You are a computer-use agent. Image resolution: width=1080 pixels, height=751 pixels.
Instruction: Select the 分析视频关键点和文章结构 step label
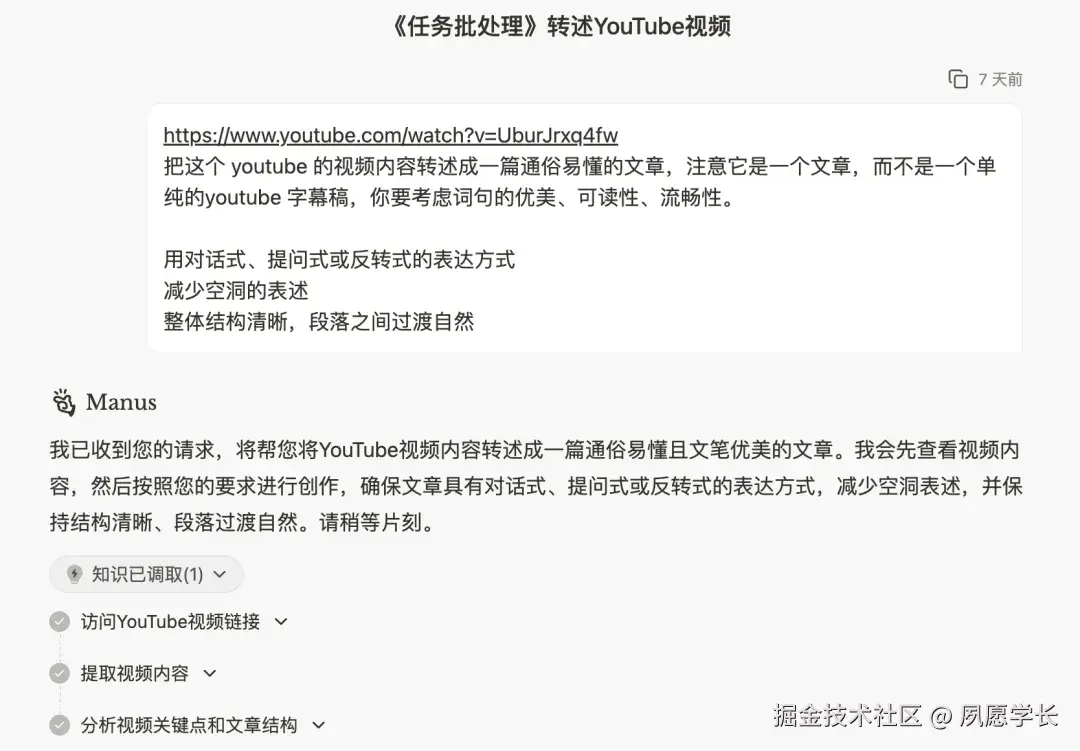189,725
